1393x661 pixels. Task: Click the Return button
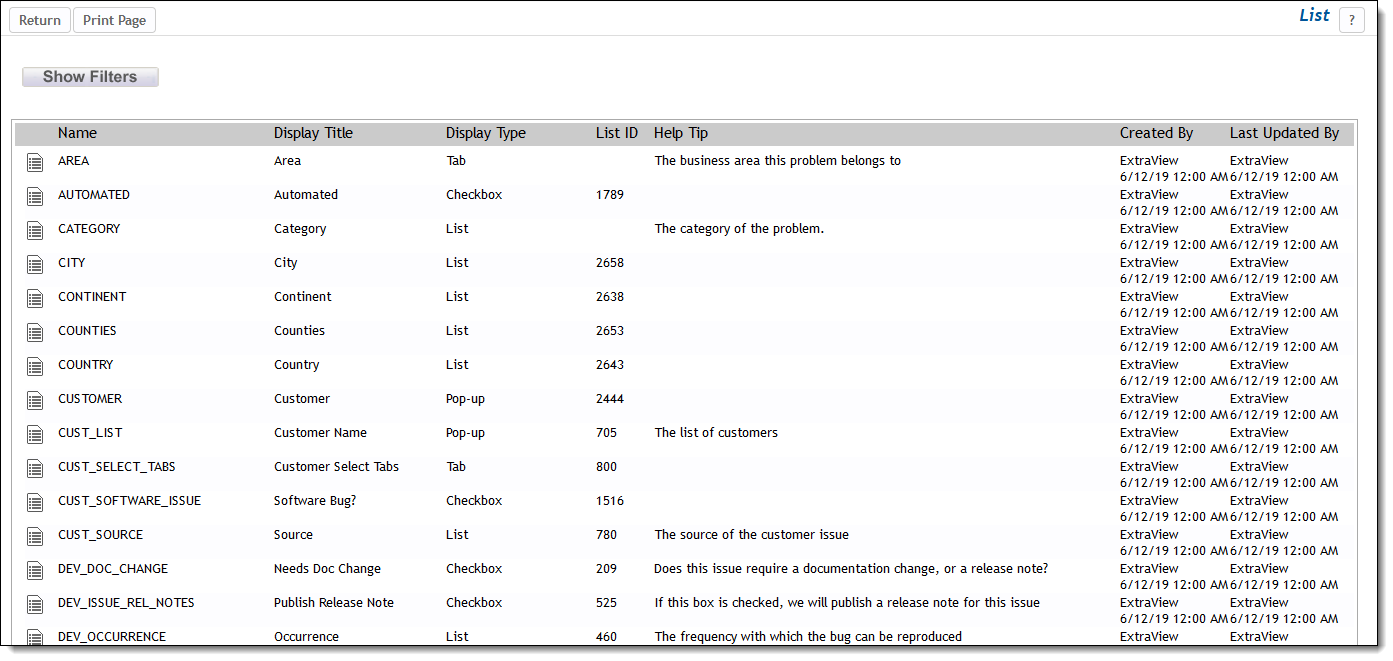point(40,20)
